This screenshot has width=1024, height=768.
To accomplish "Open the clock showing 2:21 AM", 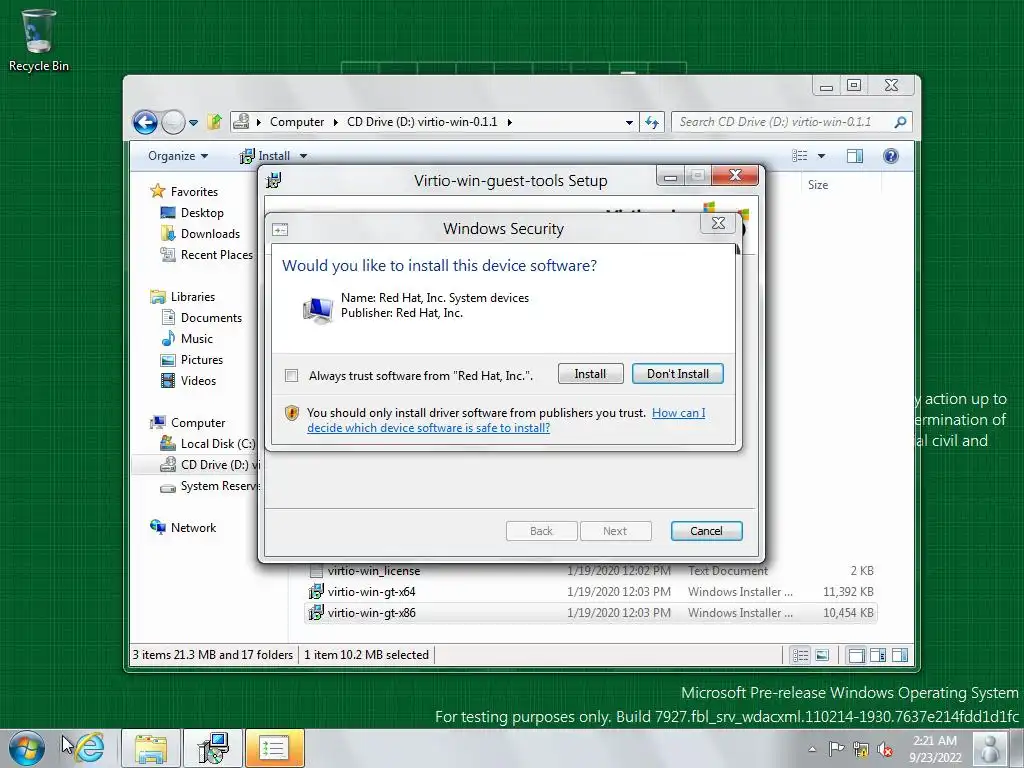I will [x=935, y=749].
